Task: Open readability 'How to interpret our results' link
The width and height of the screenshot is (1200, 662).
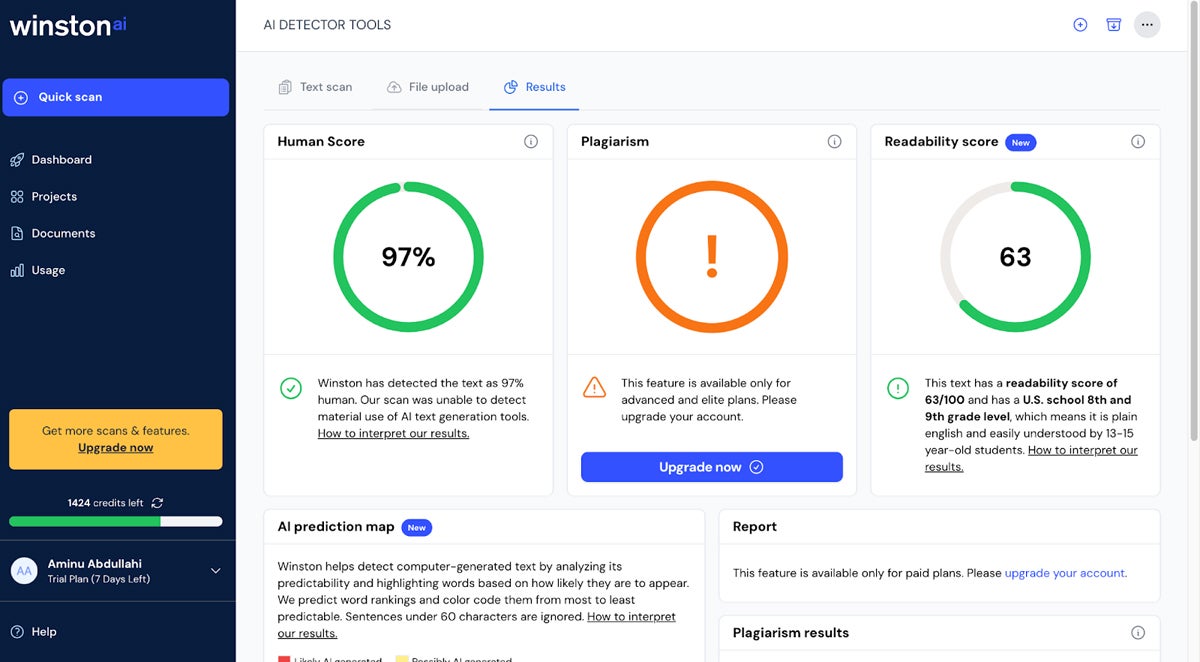Action: (1031, 458)
